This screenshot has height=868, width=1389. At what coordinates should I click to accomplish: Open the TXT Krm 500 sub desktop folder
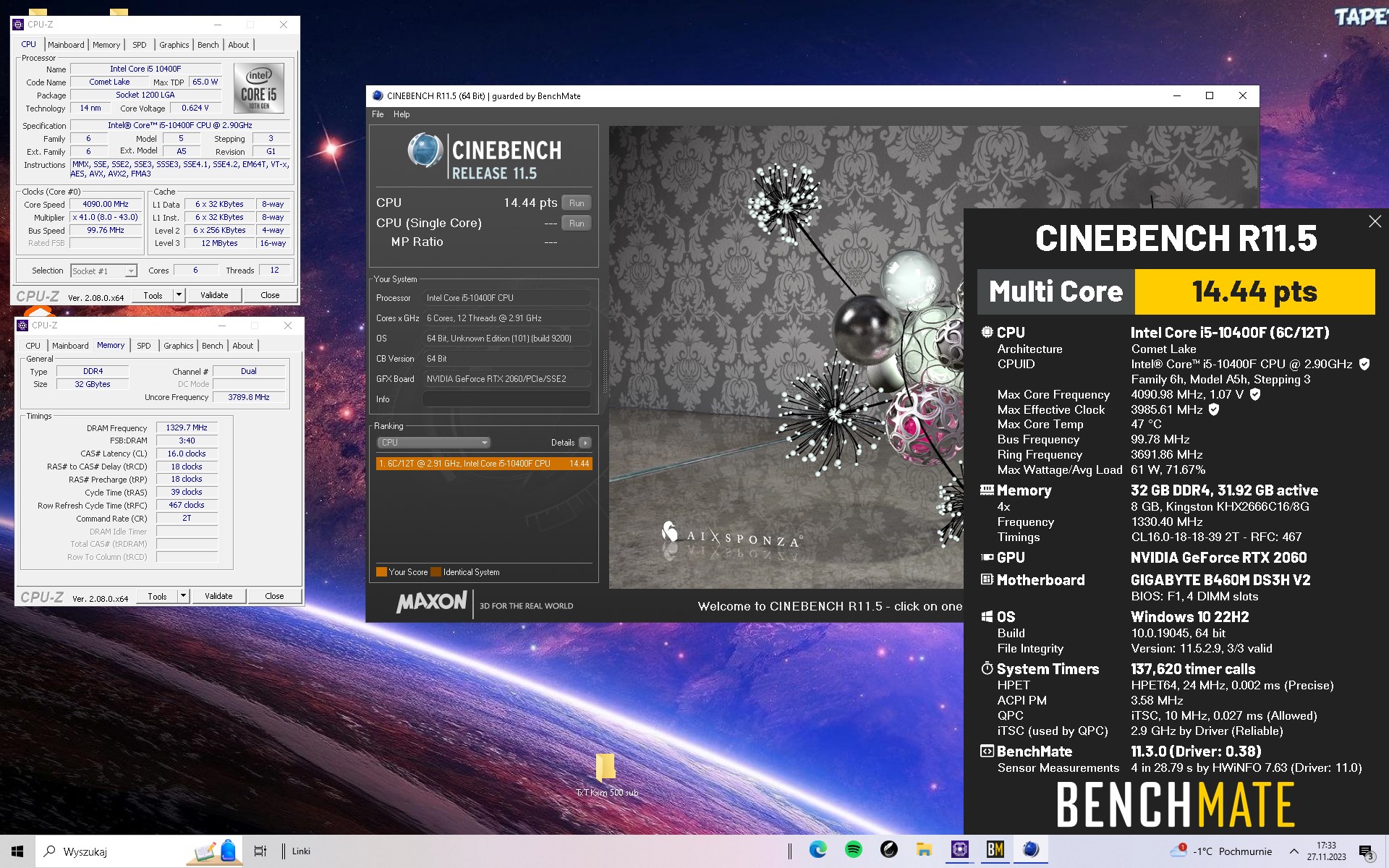(x=606, y=775)
